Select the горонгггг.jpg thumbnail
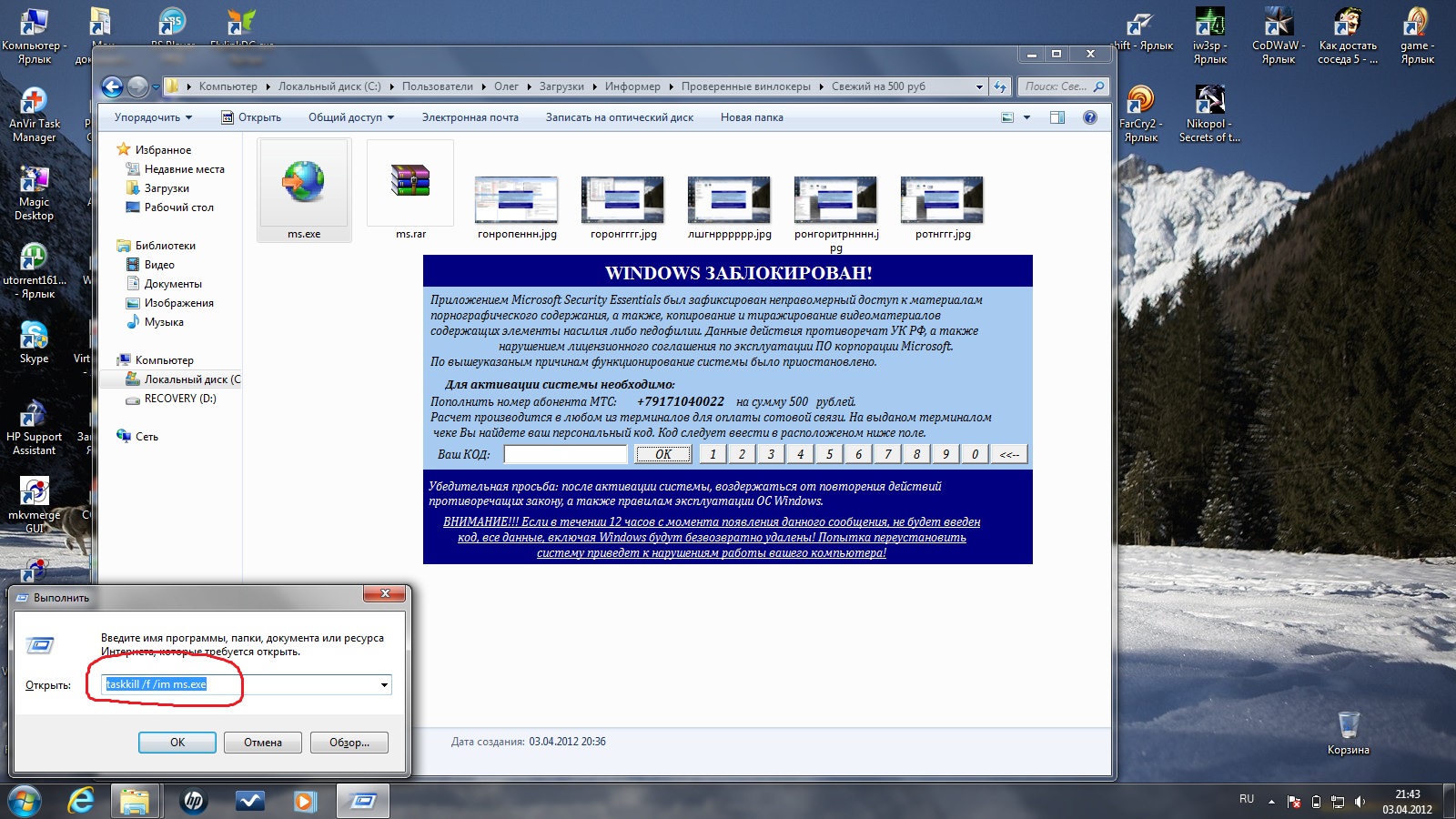The width and height of the screenshot is (1456, 819). click(623, 199)
